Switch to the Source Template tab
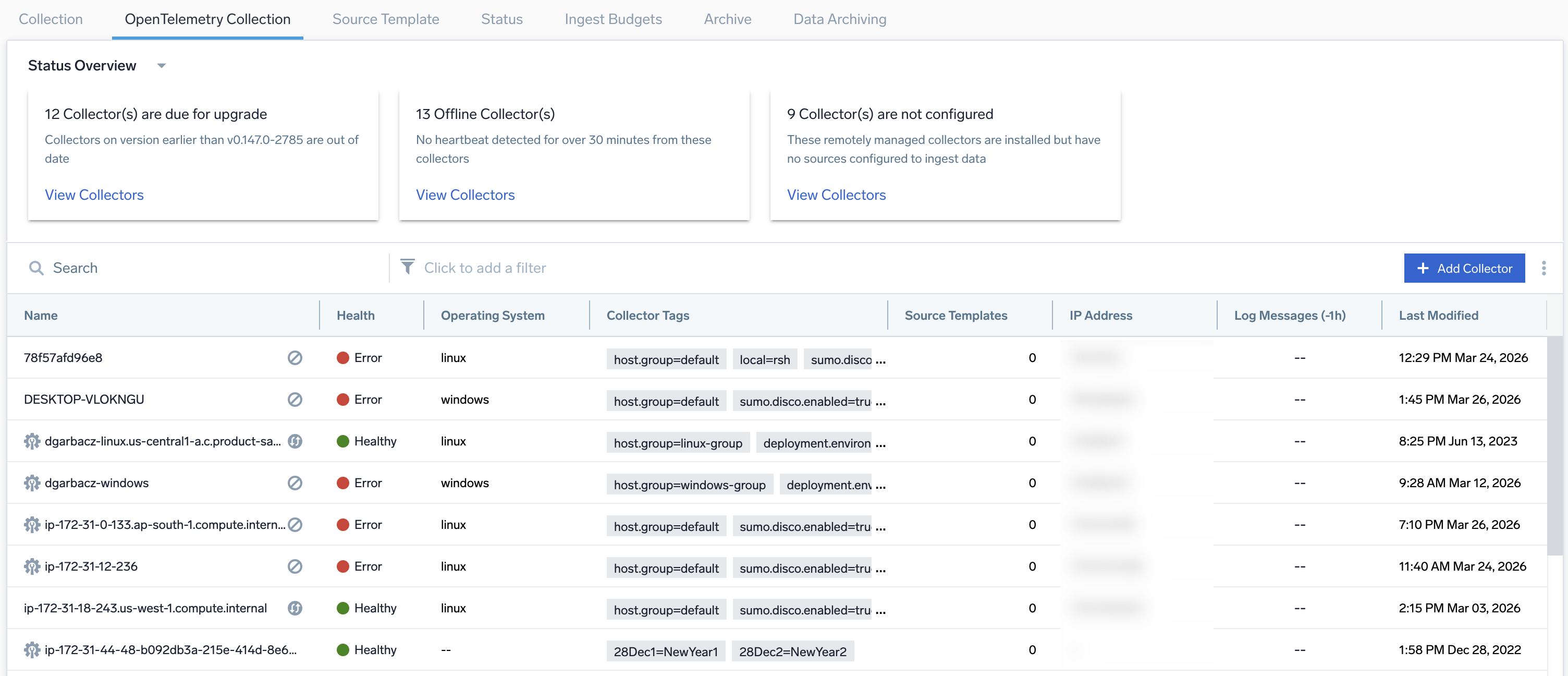The height and width of the screenshot is (676, 1568). coord(385,19)
